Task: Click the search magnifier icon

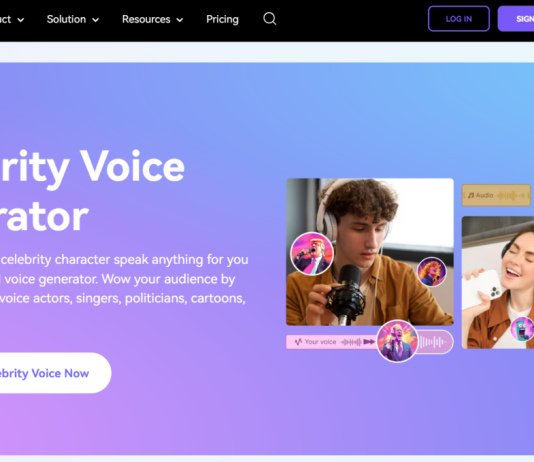Action: (x=269, y=19)
